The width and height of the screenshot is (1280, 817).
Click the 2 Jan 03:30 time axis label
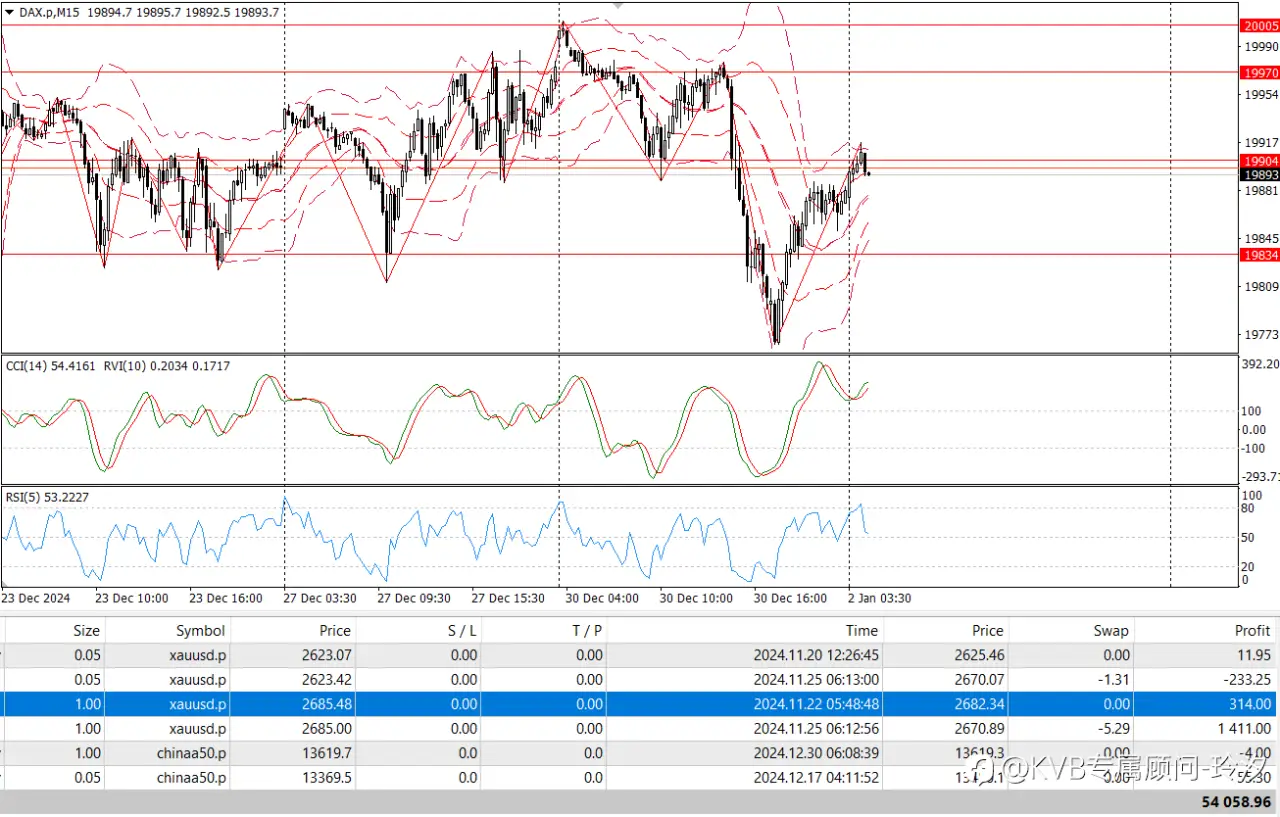[879, 598]
